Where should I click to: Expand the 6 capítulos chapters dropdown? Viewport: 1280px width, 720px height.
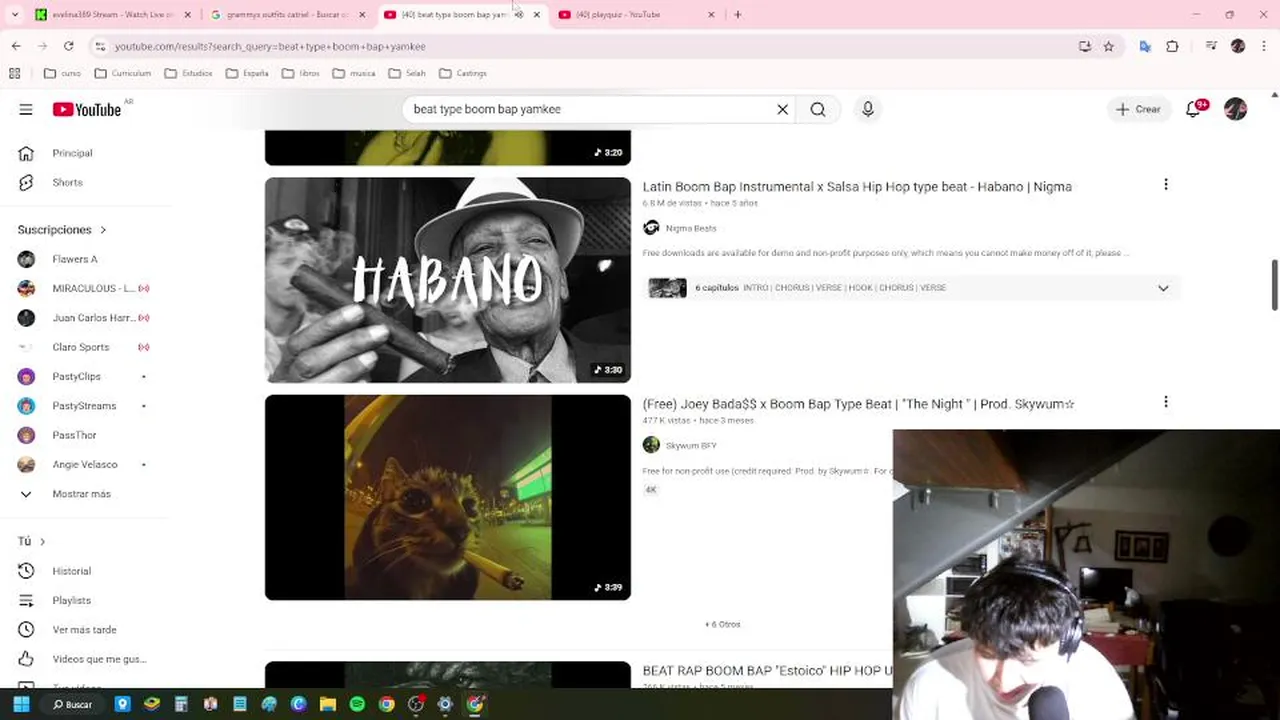(x=1163, y=288)
